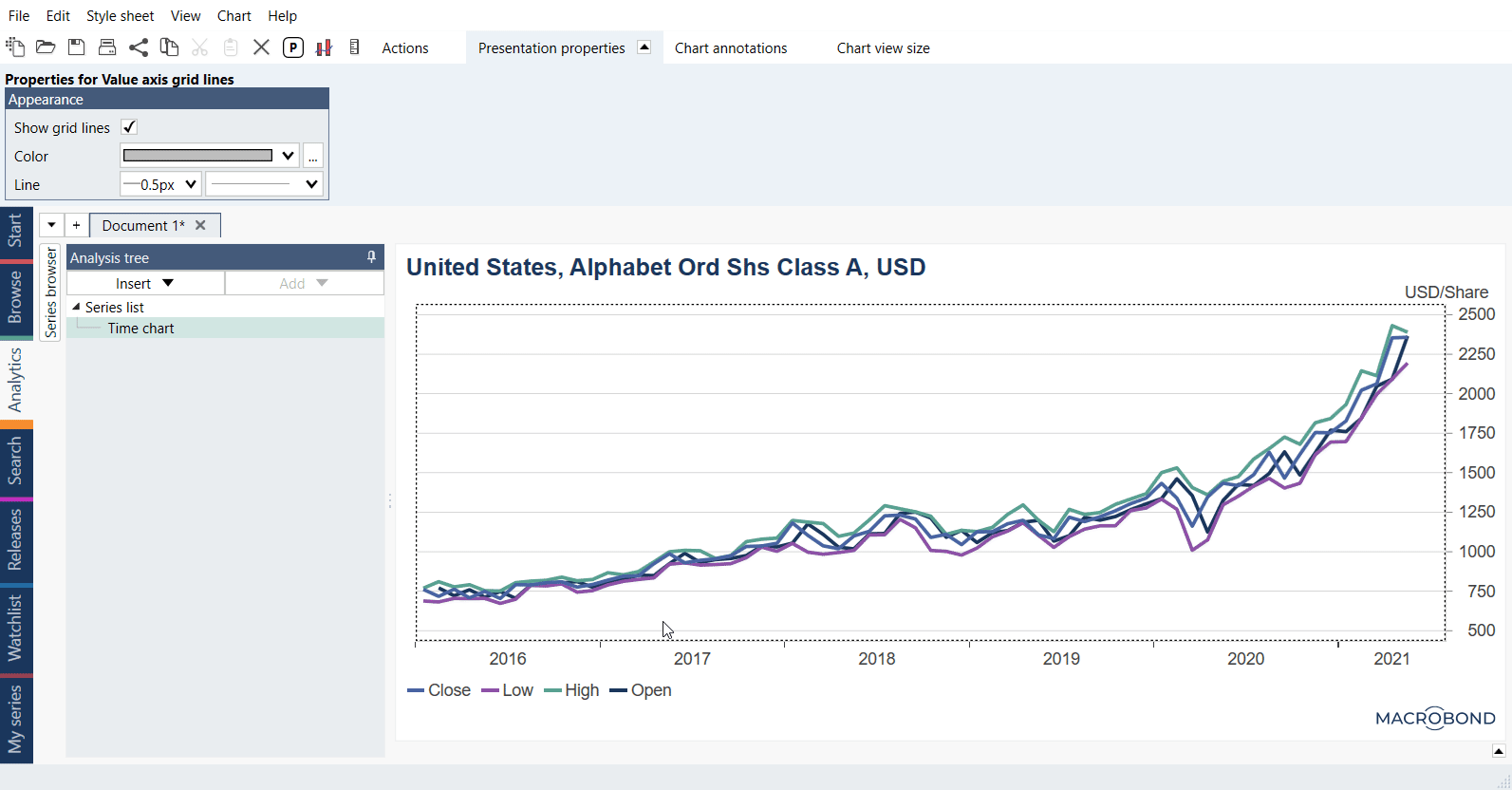Screen dimensions: 1512x790
Task: Open the Analytics side tab
Action: (x=15, y=379)
